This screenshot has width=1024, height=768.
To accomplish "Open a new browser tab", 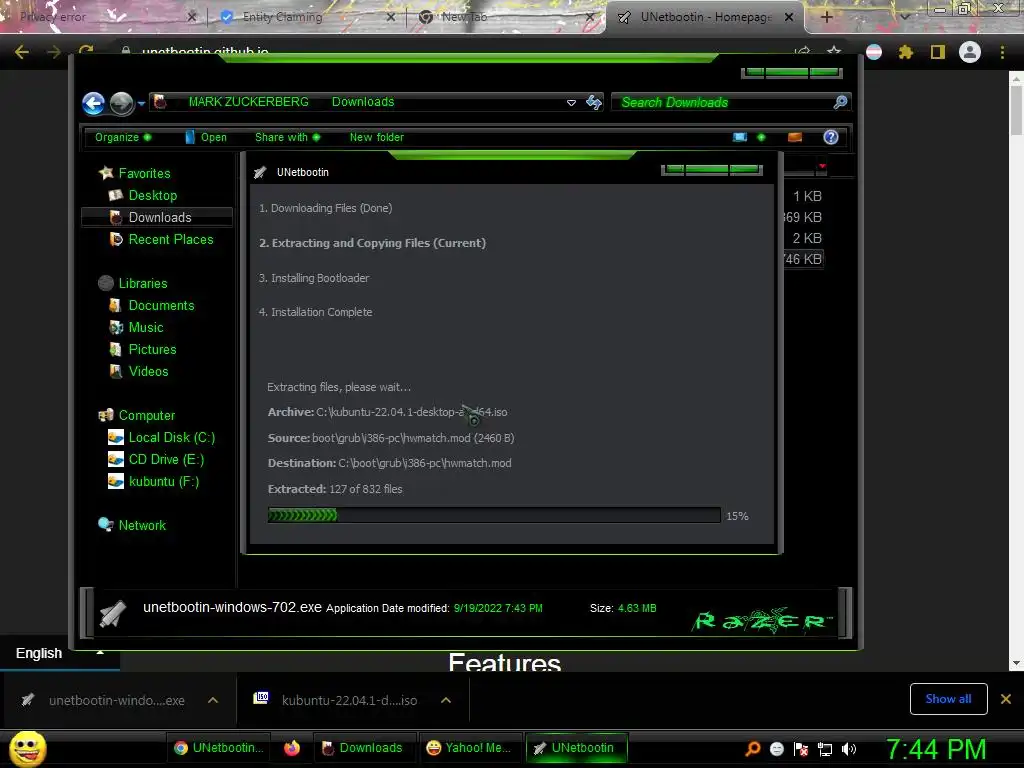I will pyautogui.click(x=827, y=17).
